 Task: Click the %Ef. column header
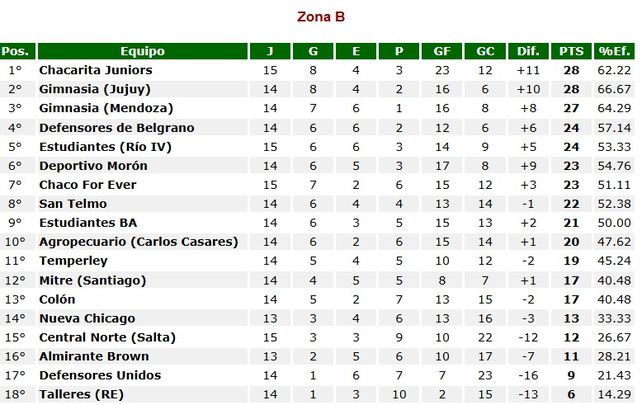pyautogui.click(x=611, y=51)
